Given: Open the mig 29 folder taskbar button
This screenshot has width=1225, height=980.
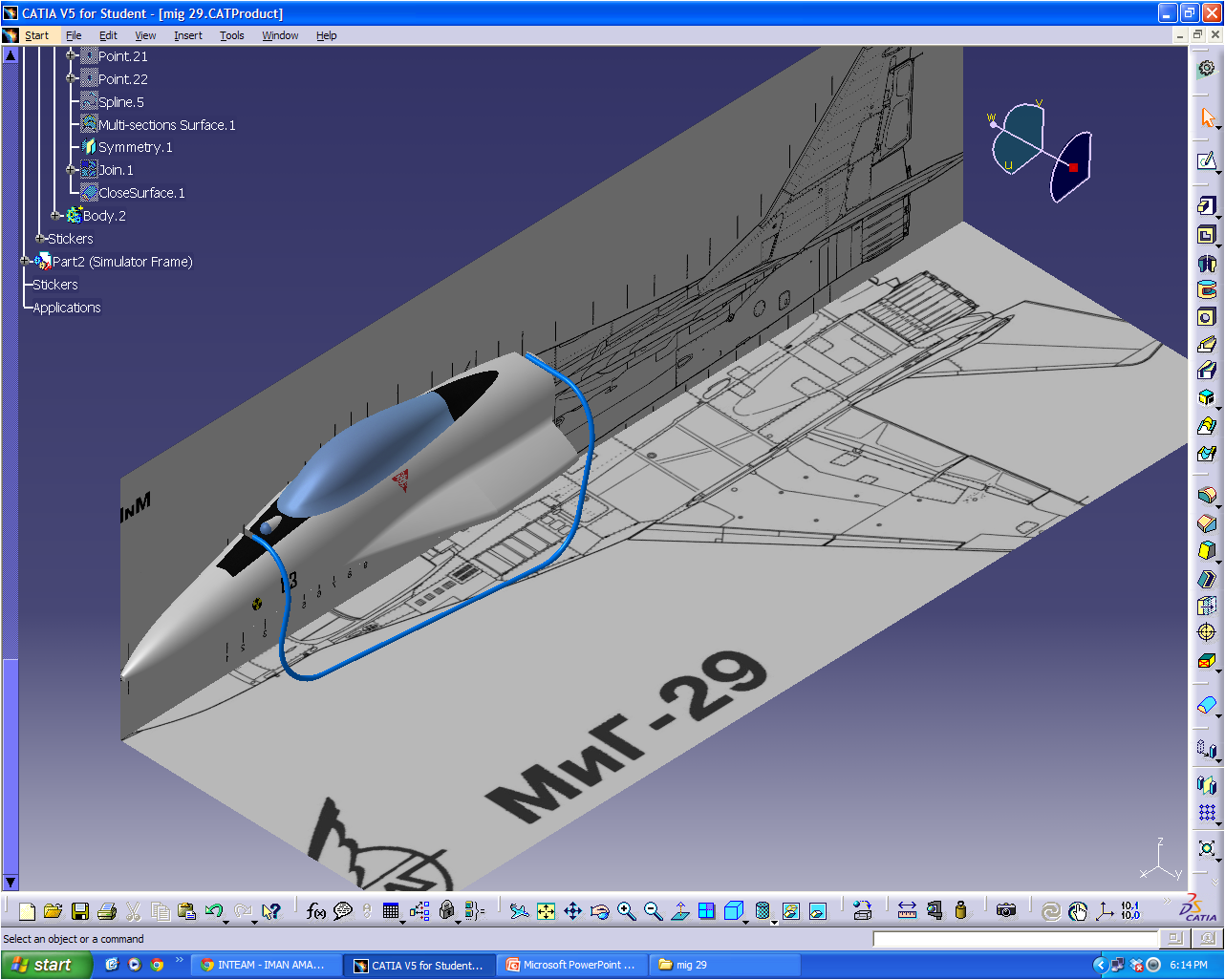Looking at the screenshot, I should [x=723, y=965].
